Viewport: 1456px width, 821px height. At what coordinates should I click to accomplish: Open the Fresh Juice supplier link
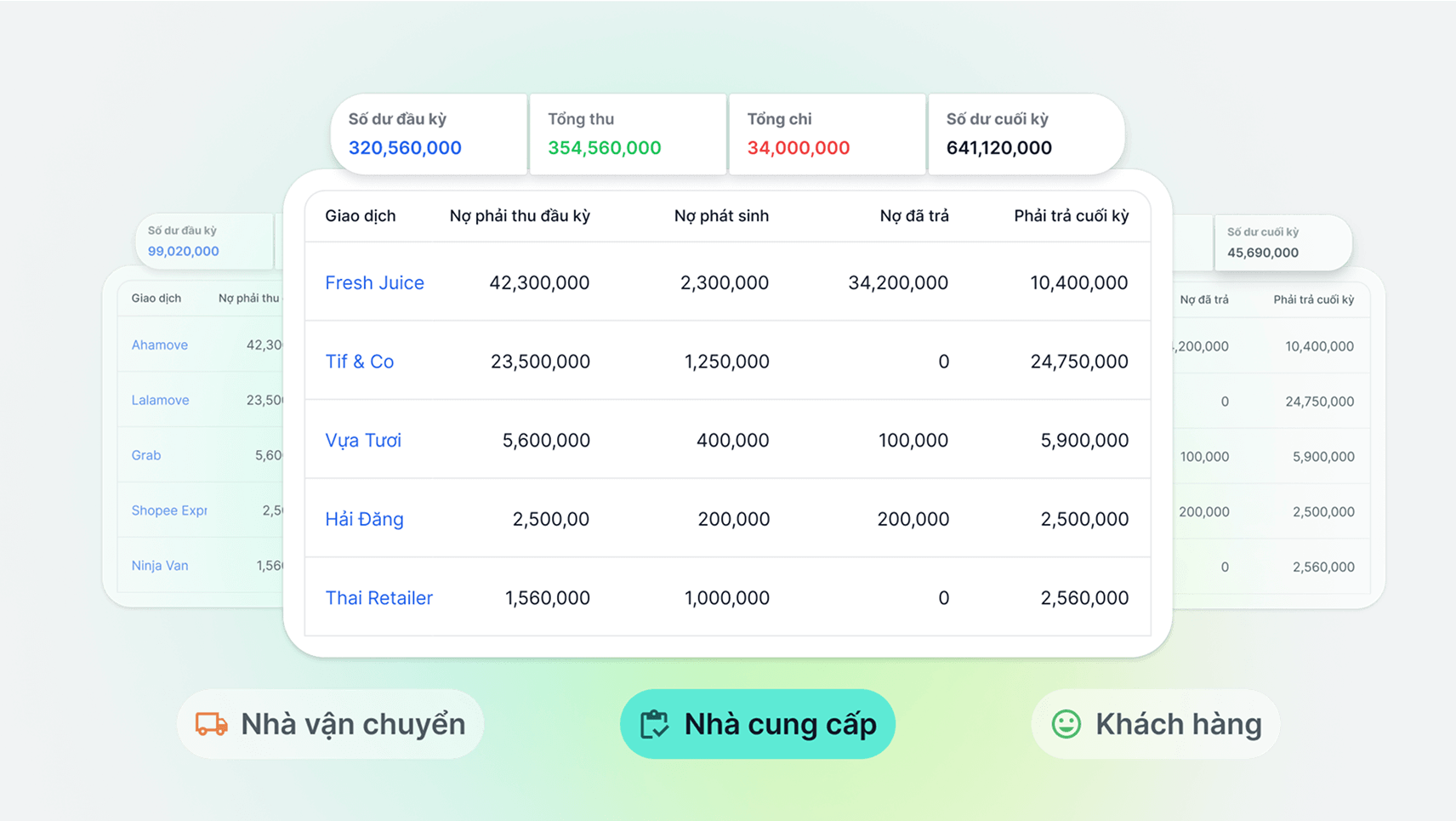click(x=374, y=282)
